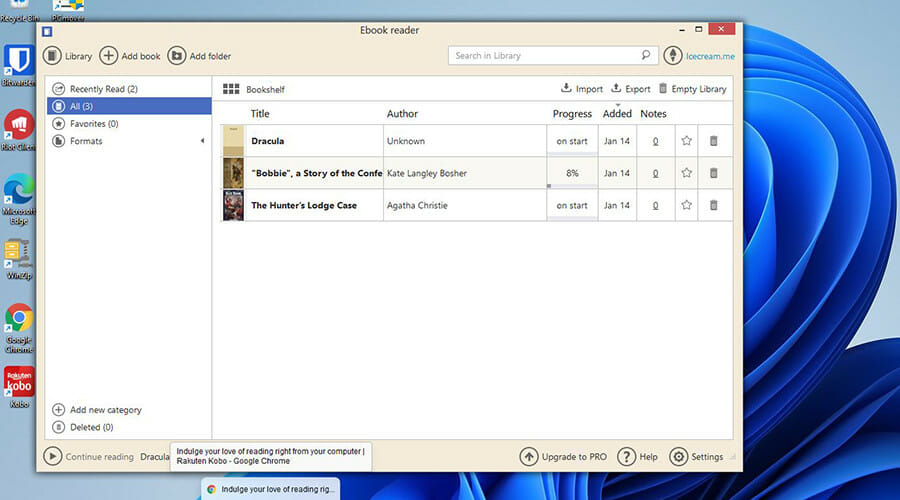Open The Hunter's Lodge Case cover thumbnail
Image resolution: width=900 pixels, height=500 pixels.
tap(233, 205)
